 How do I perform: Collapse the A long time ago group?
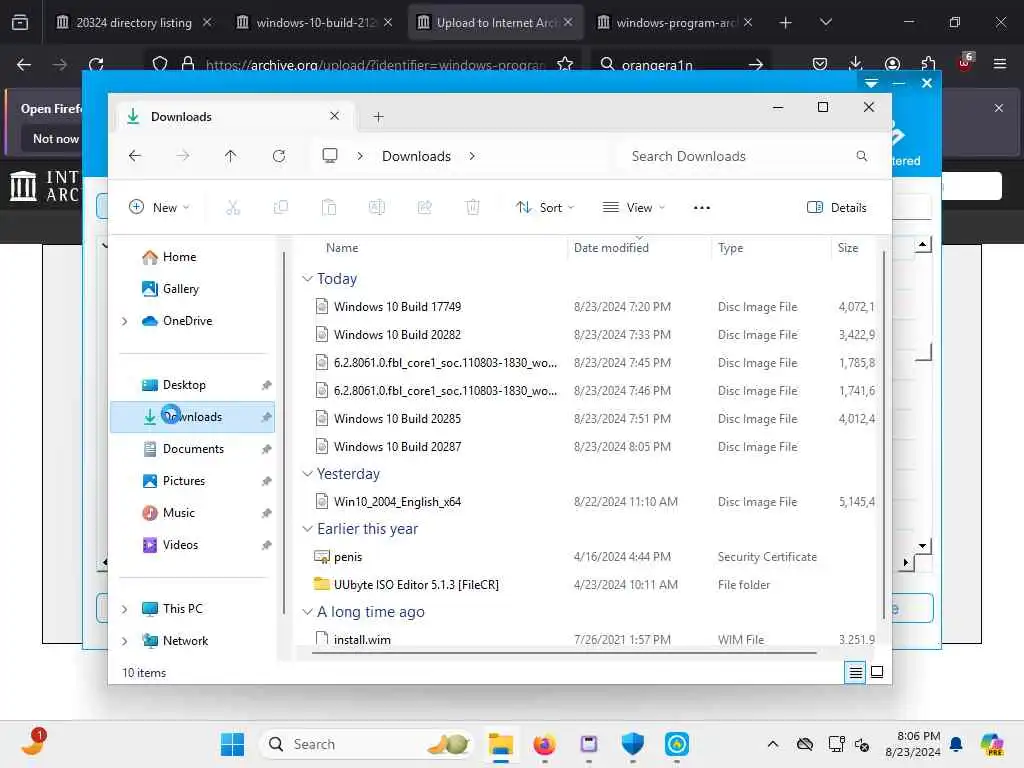tap(307, 612)
